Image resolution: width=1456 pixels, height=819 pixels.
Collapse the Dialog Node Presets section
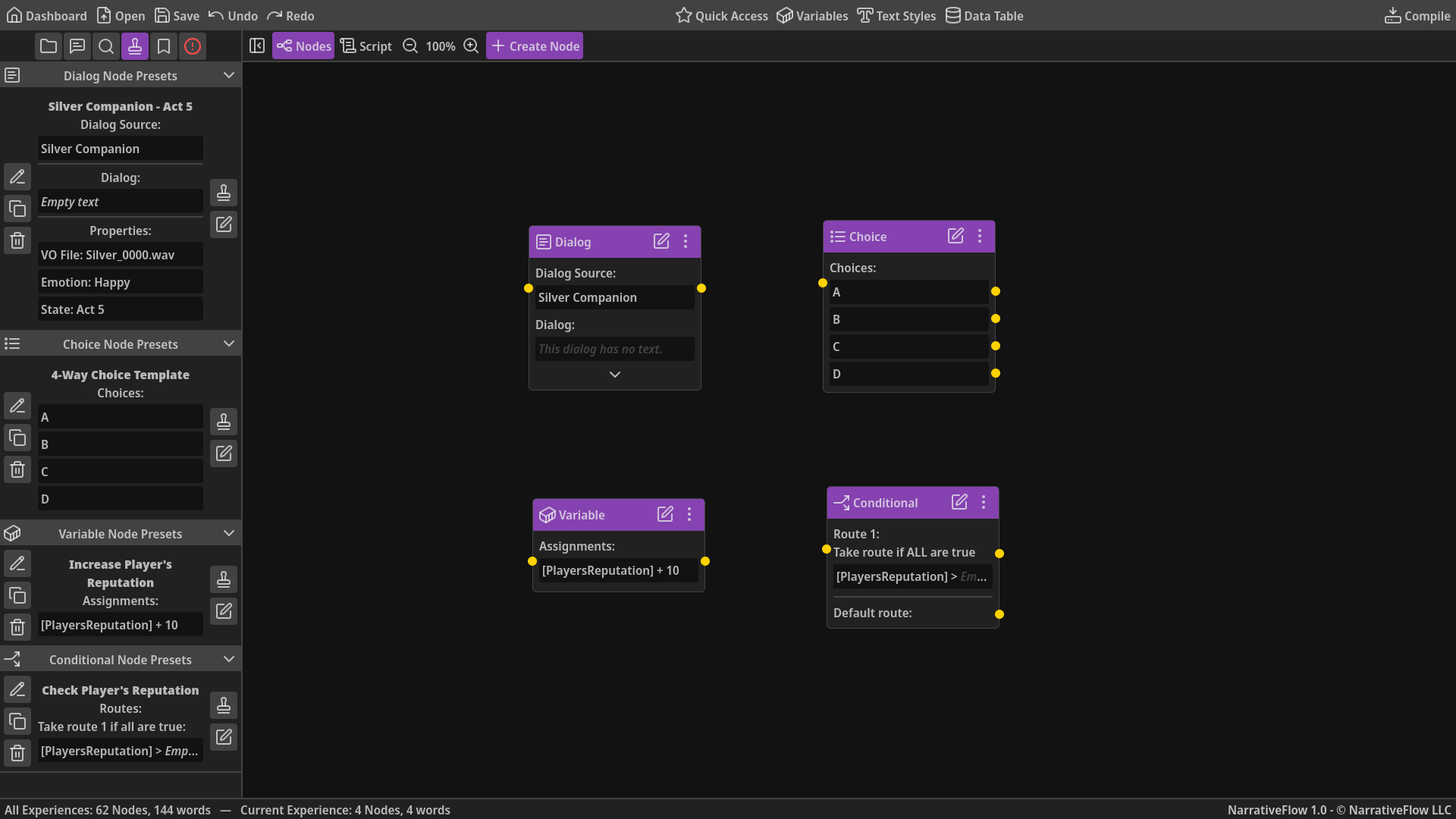tap(228, 75)
